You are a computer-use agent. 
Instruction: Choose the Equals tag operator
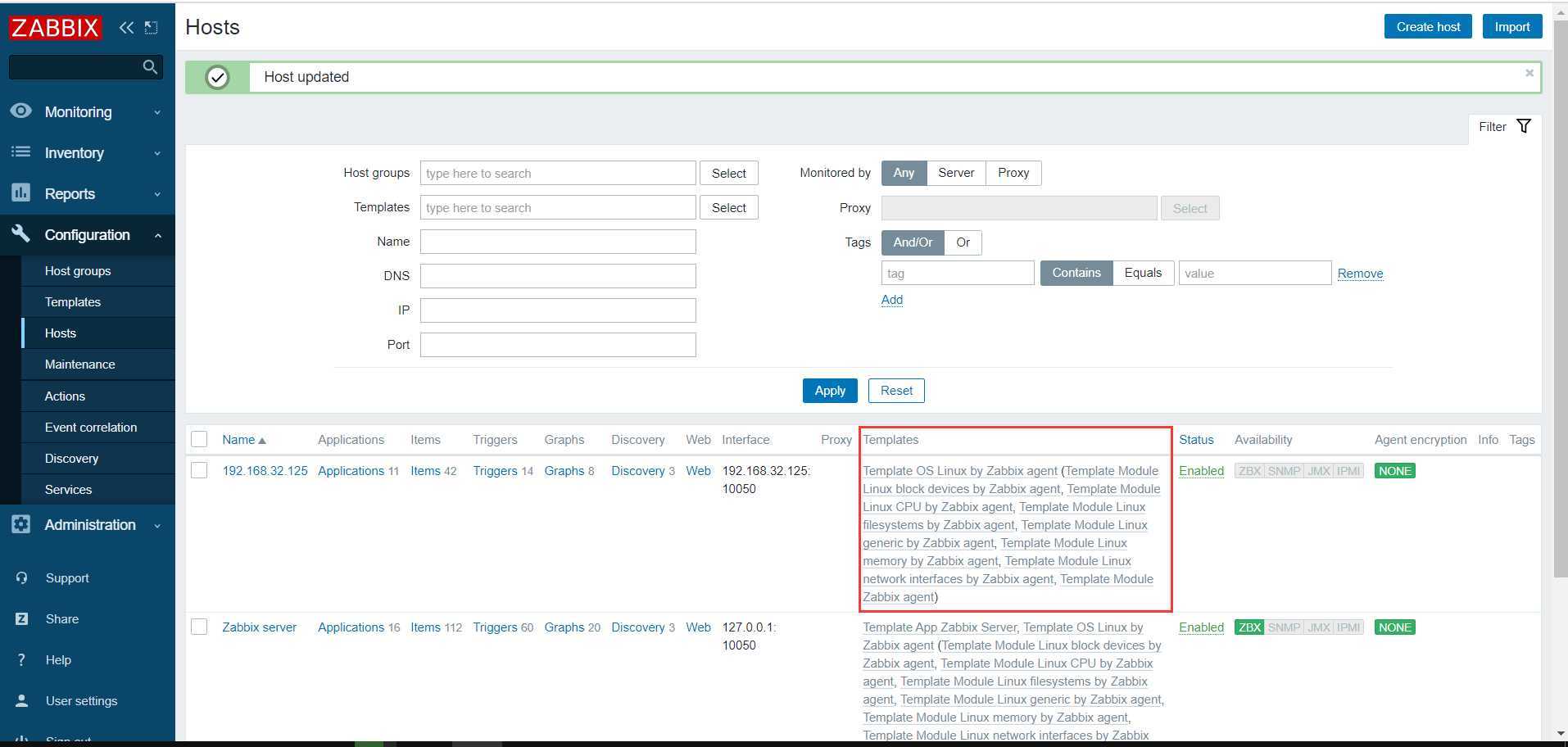(1143, 273)
